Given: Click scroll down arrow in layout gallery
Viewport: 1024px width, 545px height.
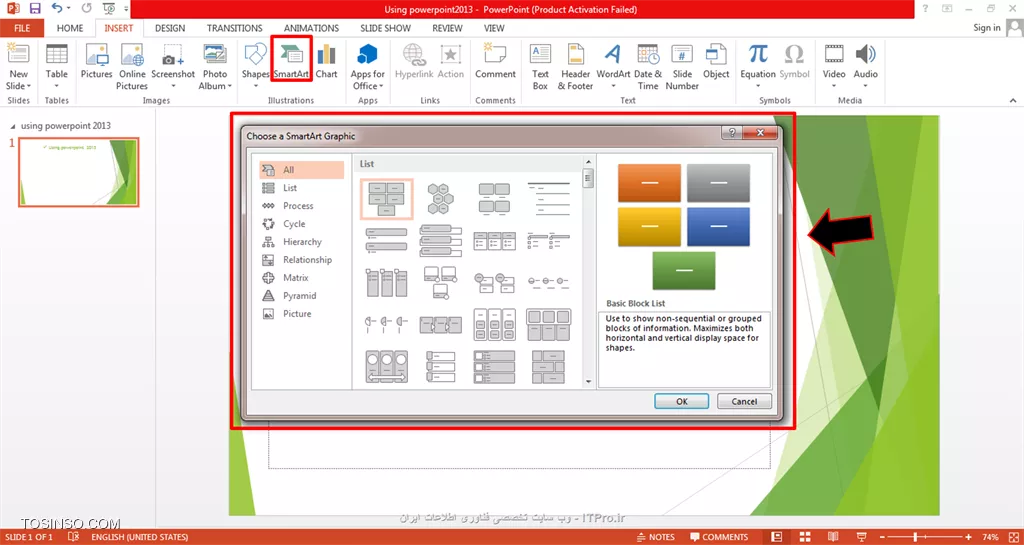Looking at the screenshot, I should click(x=588, y=382).
